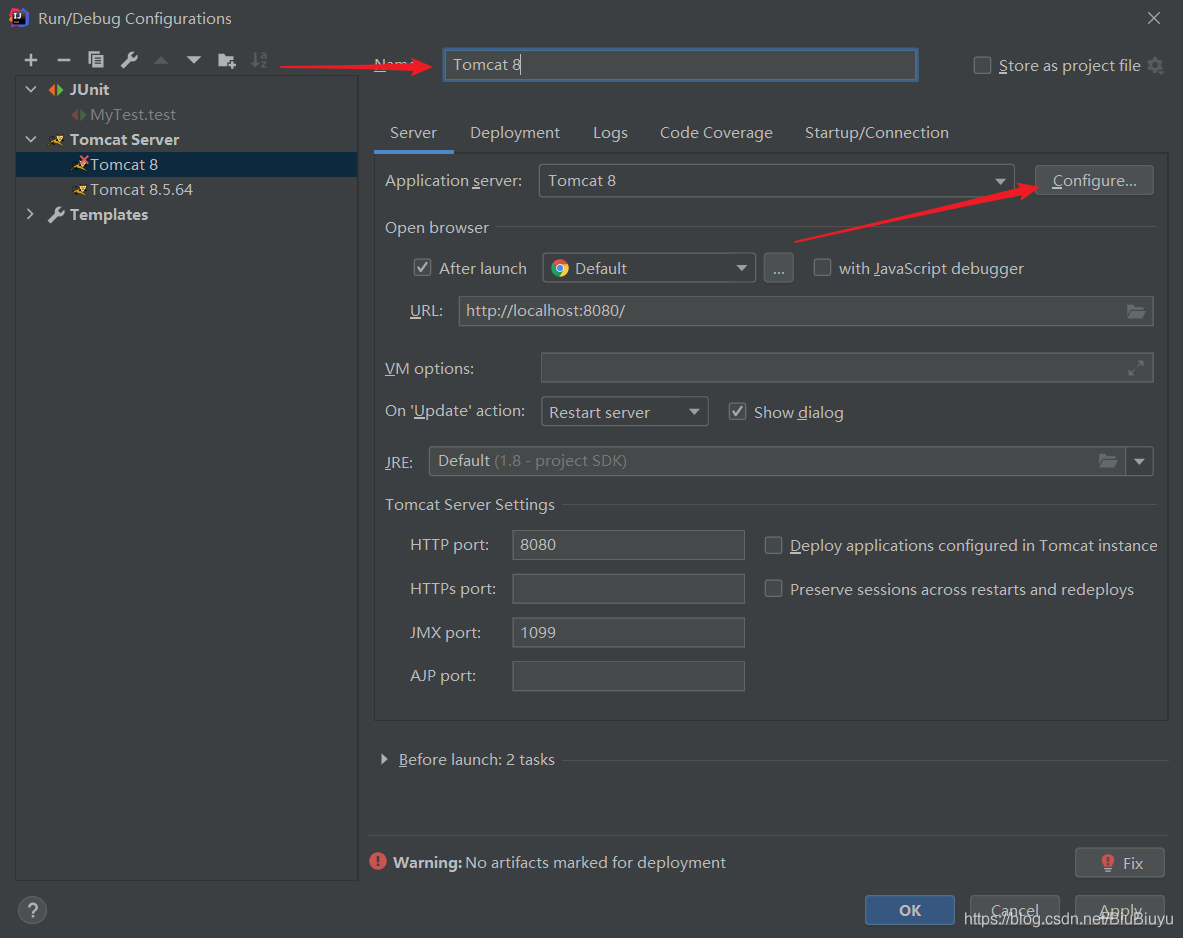Switch to the Server tab

click(x=413, y=133)
